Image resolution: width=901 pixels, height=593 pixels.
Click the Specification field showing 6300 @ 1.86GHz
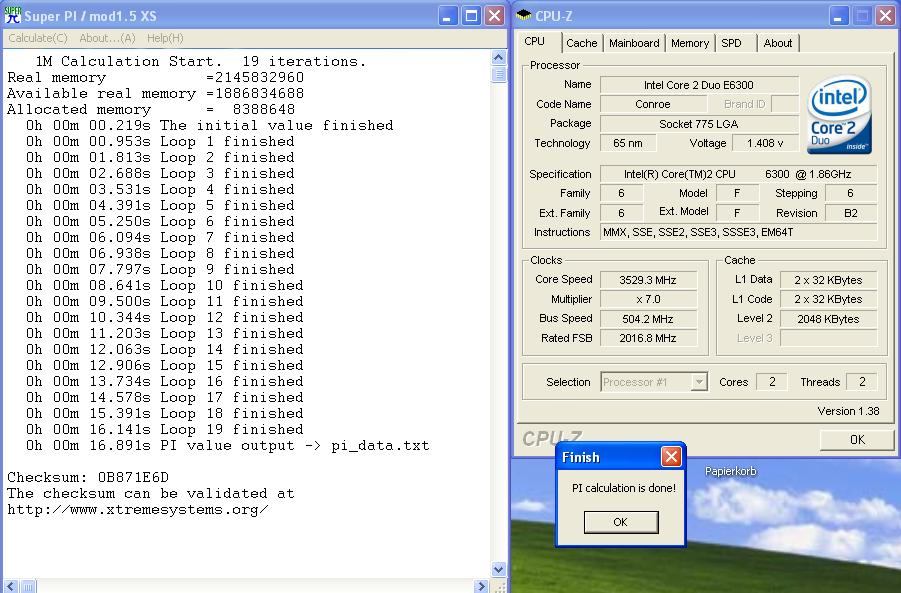738,174
